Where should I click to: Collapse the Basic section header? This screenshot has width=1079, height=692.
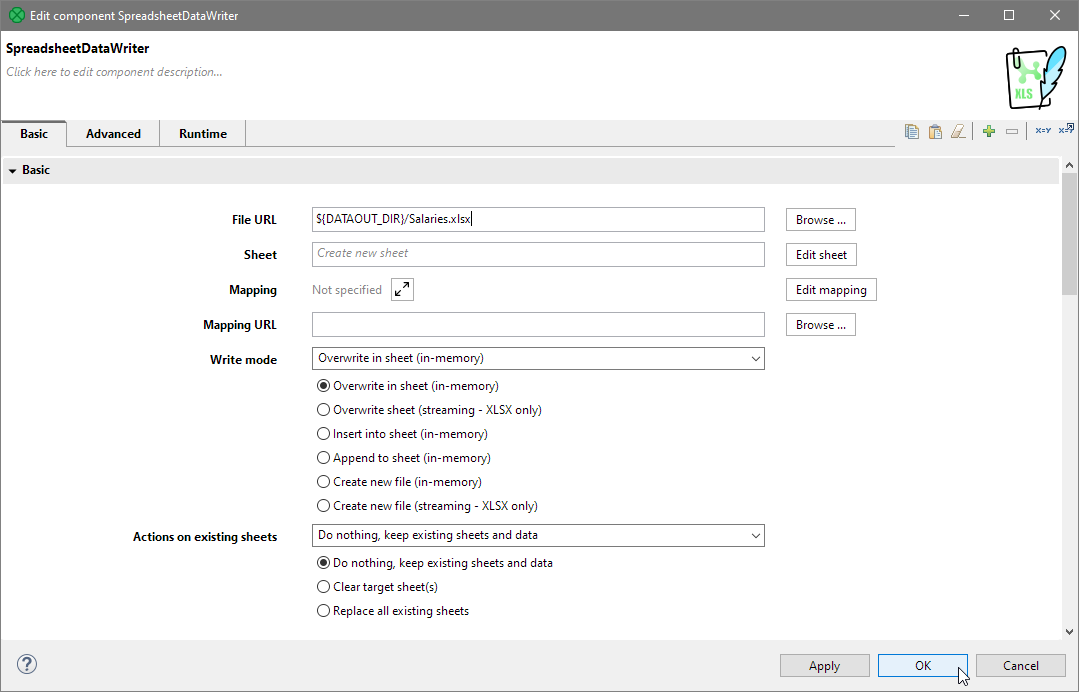pos(13,171)
